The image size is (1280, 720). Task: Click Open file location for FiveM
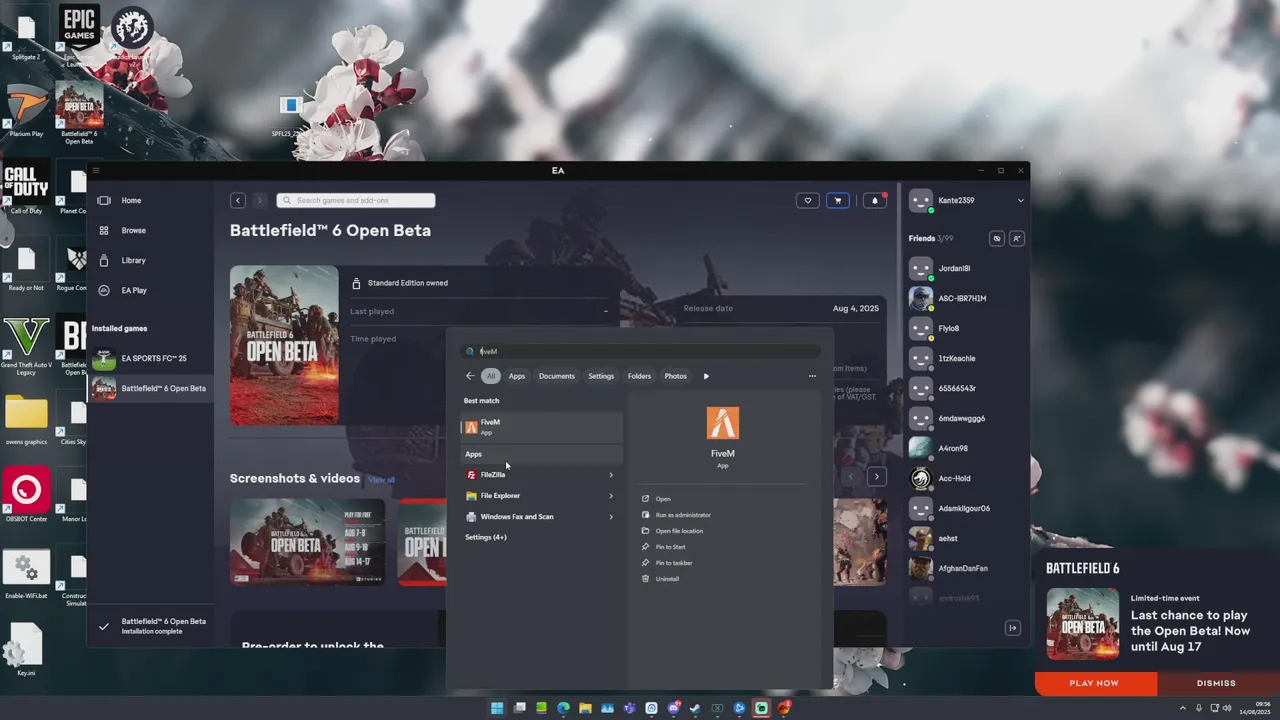pos(672,531)
